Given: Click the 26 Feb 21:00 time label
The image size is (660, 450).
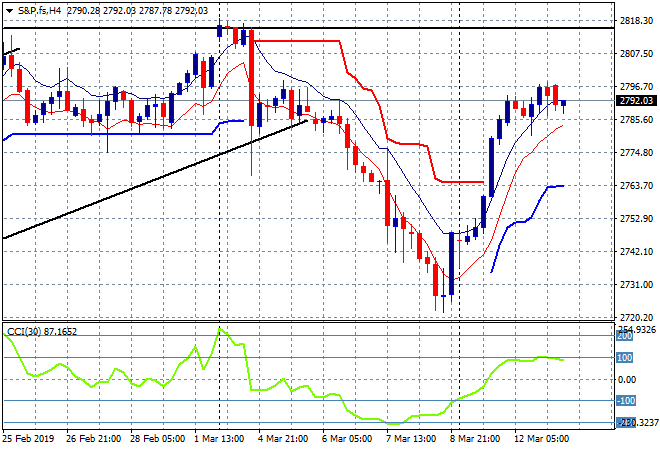Looking at the screenshot, I should coord(93,439).
